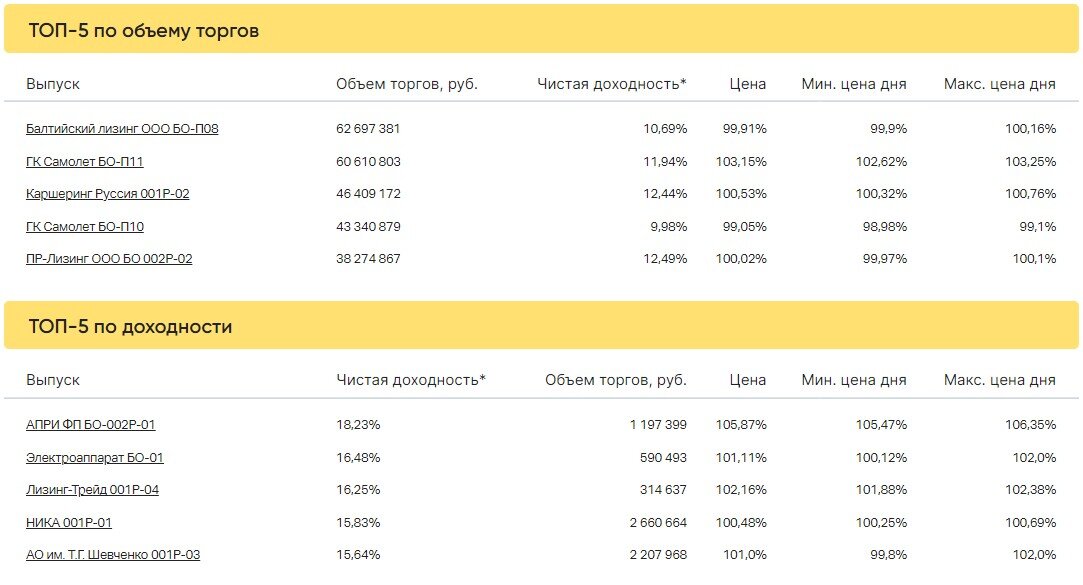Open the ГК Самолет БО-П10 bond link
Screen dimensions: 1083x585
pyautogui.click(x=85, y=227)
